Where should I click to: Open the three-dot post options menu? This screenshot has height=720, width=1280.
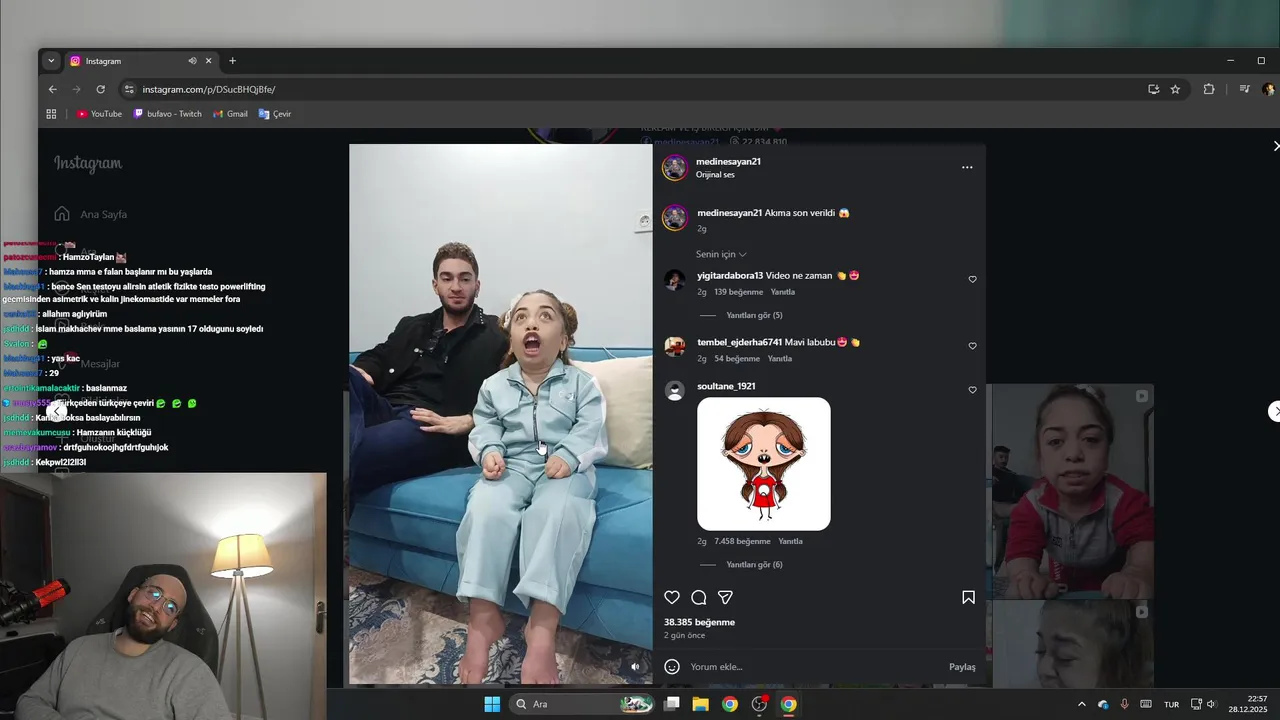click(x=967, y=167)
